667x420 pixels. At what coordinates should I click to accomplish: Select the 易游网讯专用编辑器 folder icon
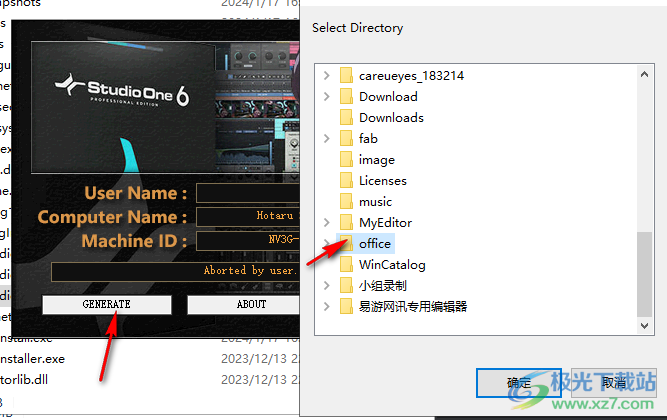tap(346, 306)
